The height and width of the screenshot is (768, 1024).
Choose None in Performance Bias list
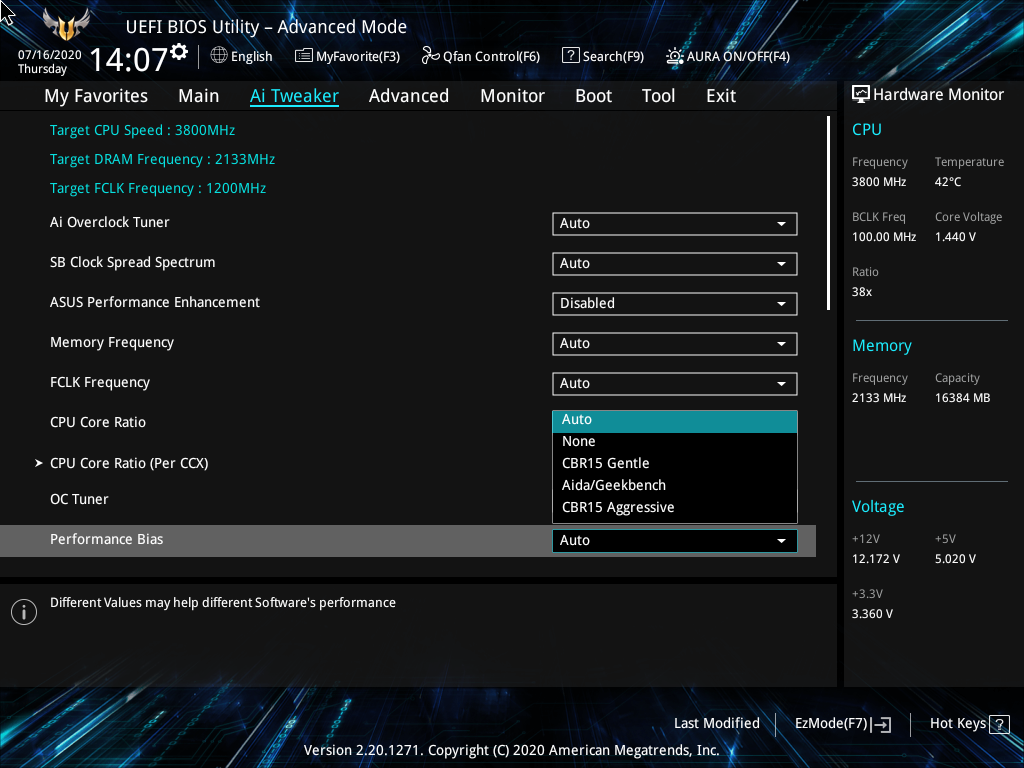click(675, 441)
